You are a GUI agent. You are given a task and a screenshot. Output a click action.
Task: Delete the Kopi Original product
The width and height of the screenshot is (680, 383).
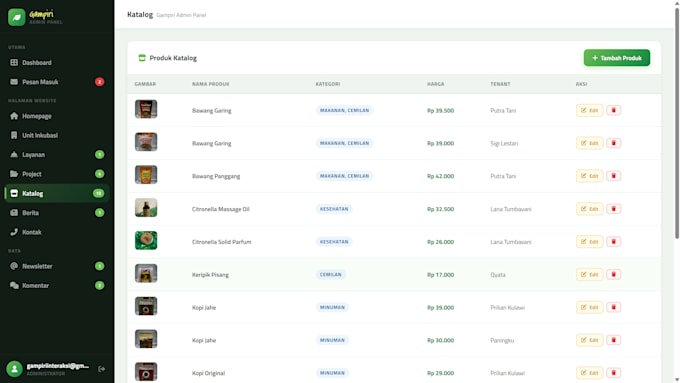click(614, 373)
